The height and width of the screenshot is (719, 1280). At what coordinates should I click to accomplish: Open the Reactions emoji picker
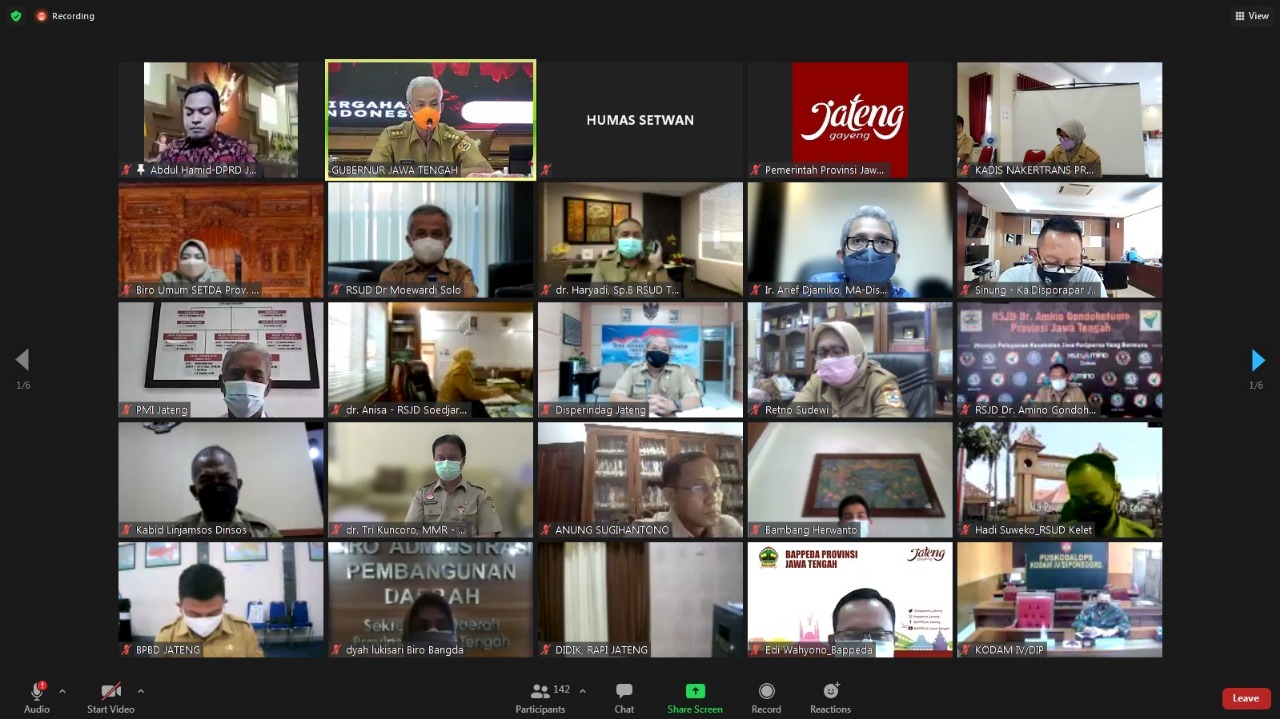click(x=830, y=697)
